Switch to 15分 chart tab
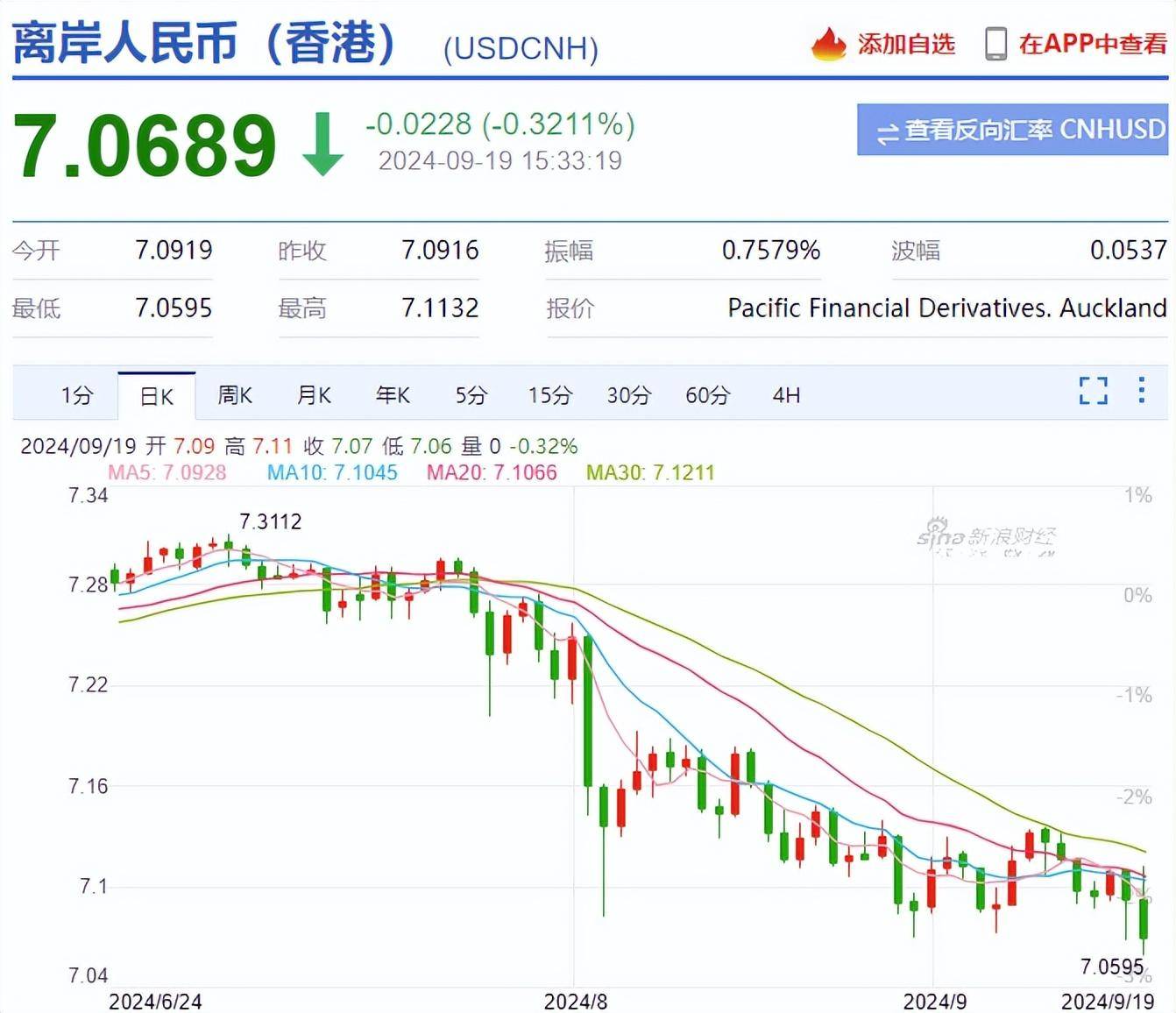This screenshot has height=1013, width=1176. point(549,395)
